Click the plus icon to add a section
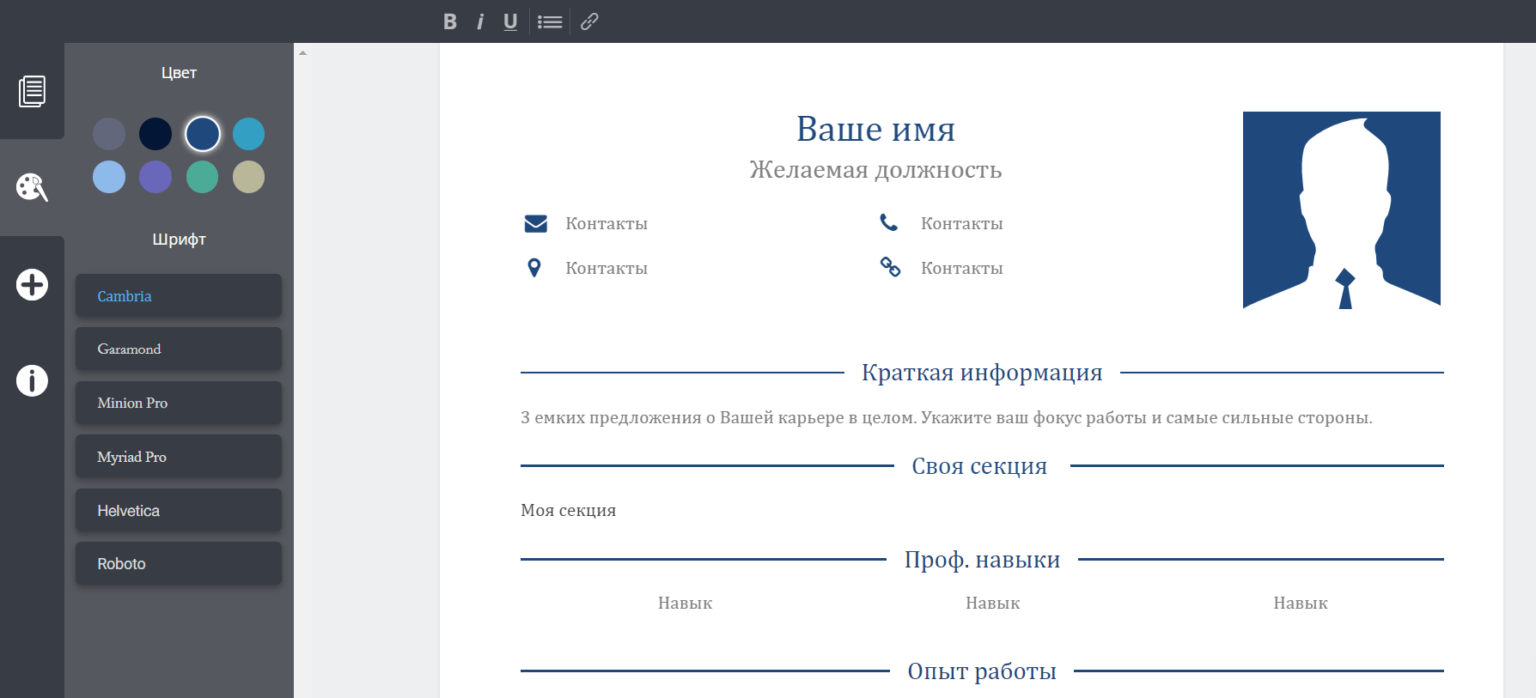Image resolution: width=1536 pixels, height=698 pixels. (x=32, y=284)
